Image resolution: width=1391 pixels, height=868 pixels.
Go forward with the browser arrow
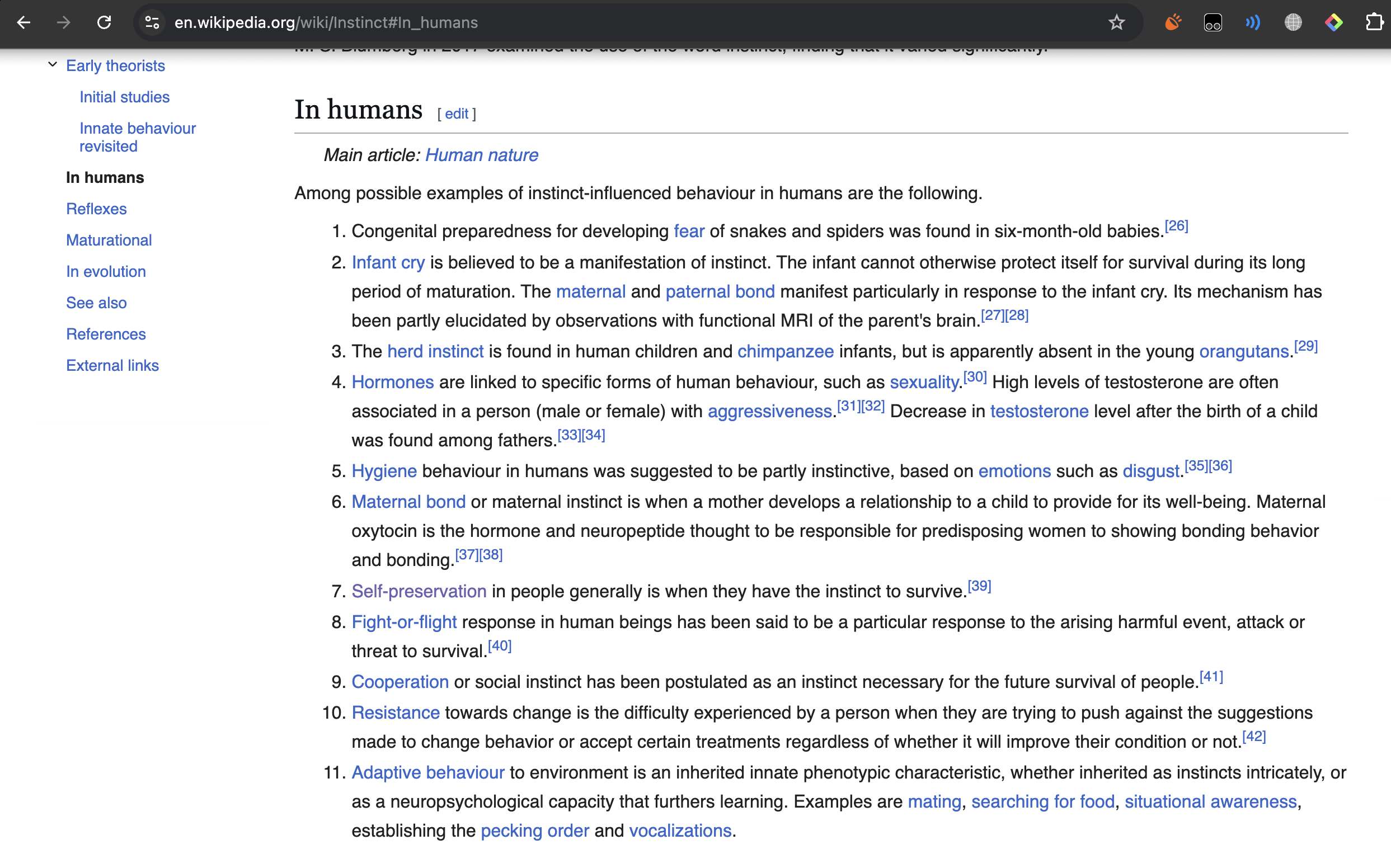(x=64, y=22)
